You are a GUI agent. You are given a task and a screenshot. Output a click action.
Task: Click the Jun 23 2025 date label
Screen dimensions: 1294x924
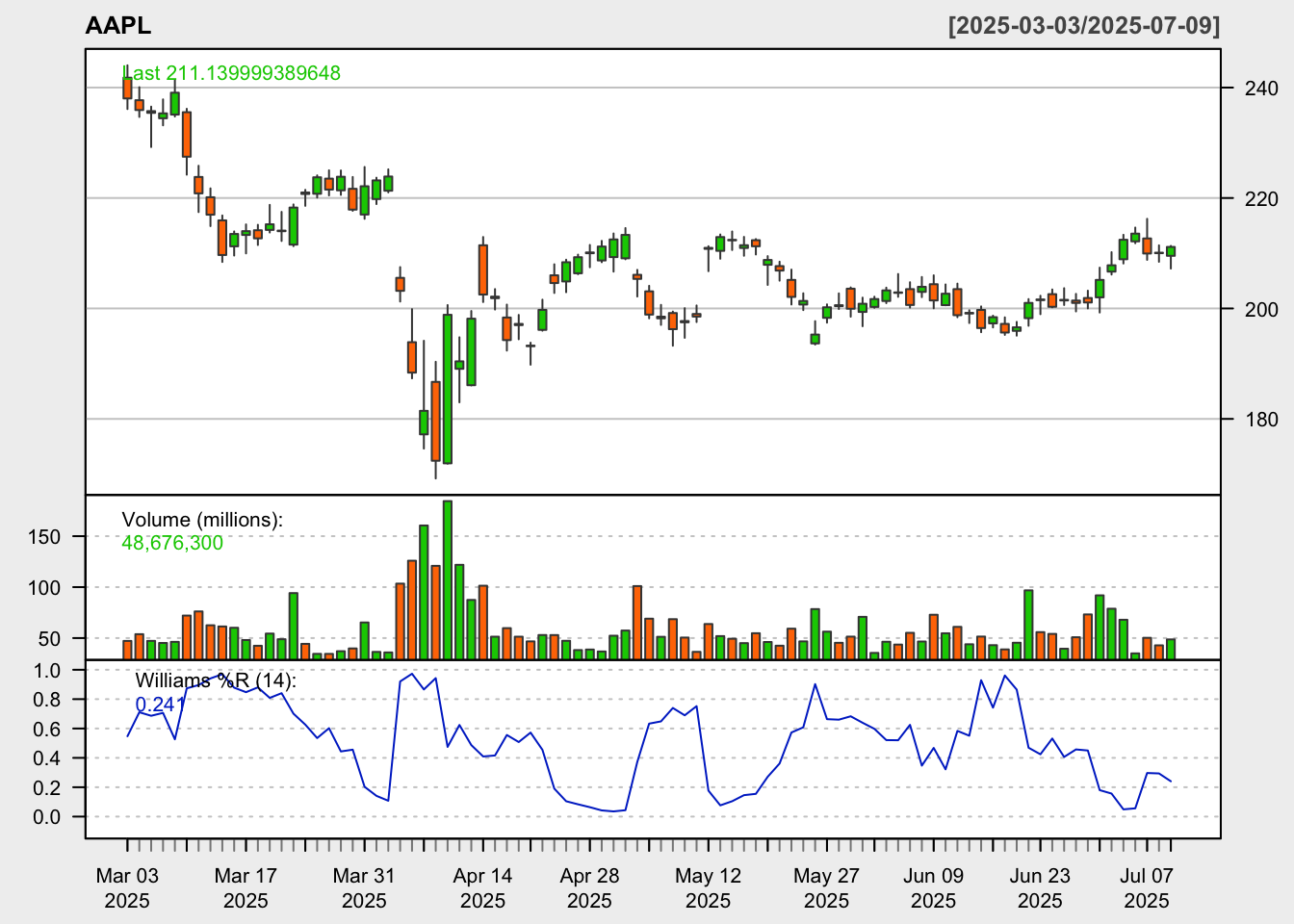coord(1040,888)
